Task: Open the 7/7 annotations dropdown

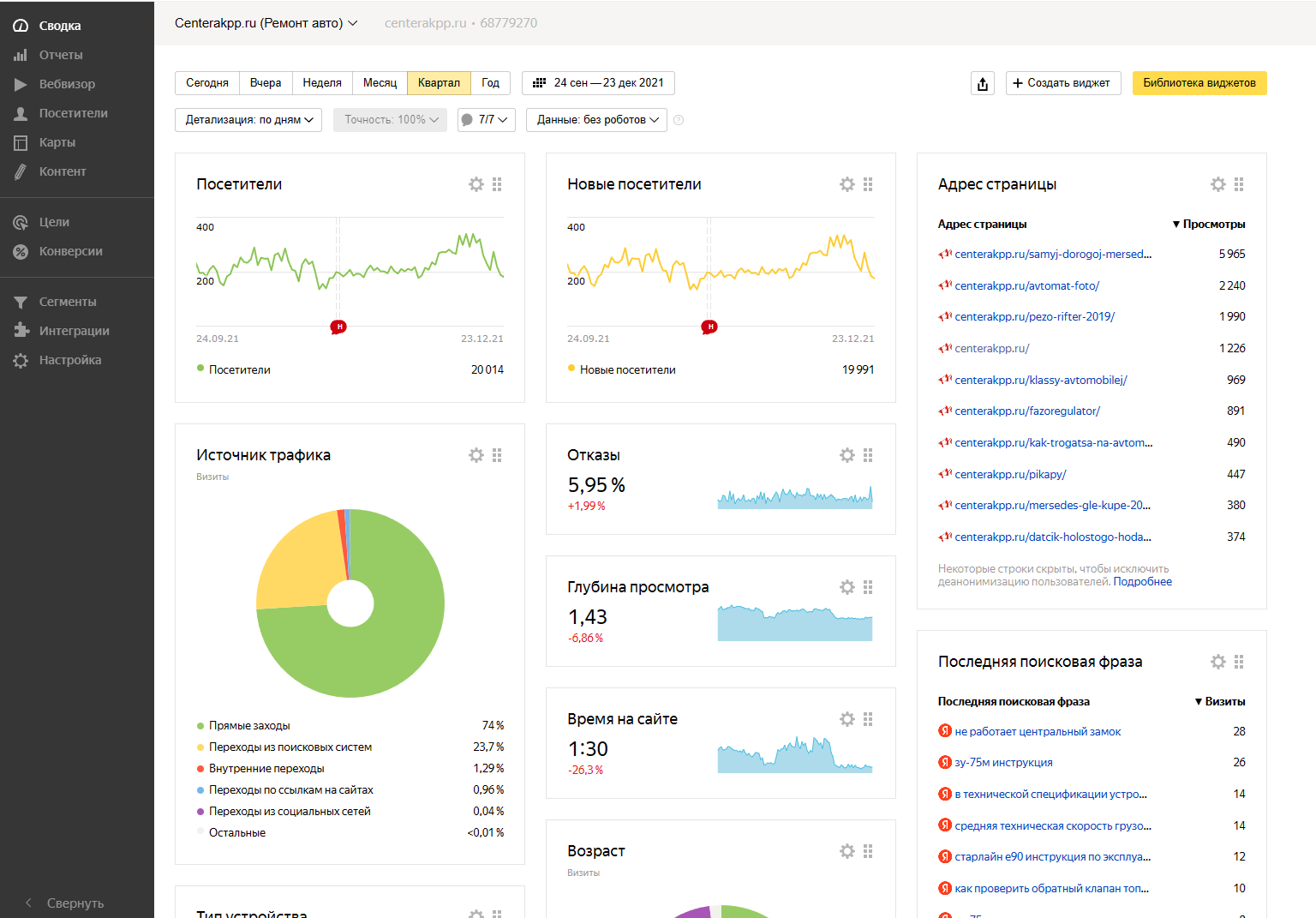Action: pyautogui.click(x=487, y=120)
